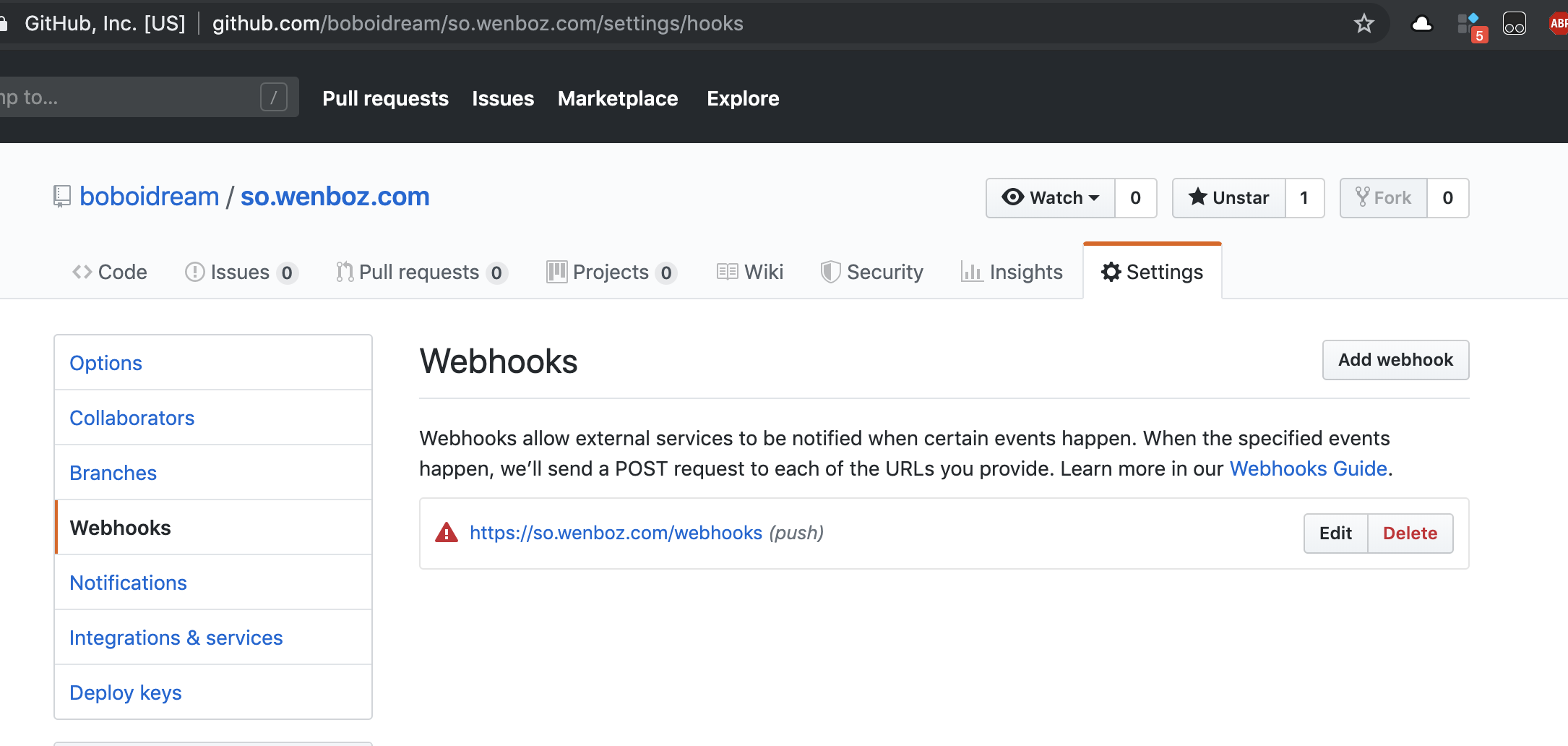View the stargazers count 1

pyautogui.click(x=1304, y=197)
